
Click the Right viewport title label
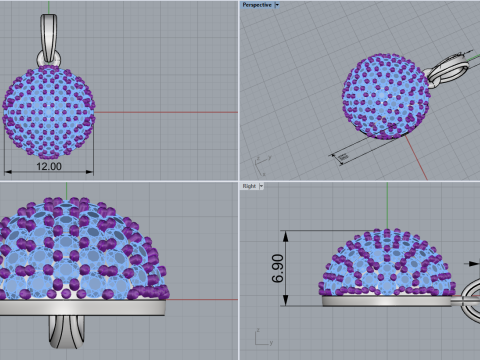(249, 186)
